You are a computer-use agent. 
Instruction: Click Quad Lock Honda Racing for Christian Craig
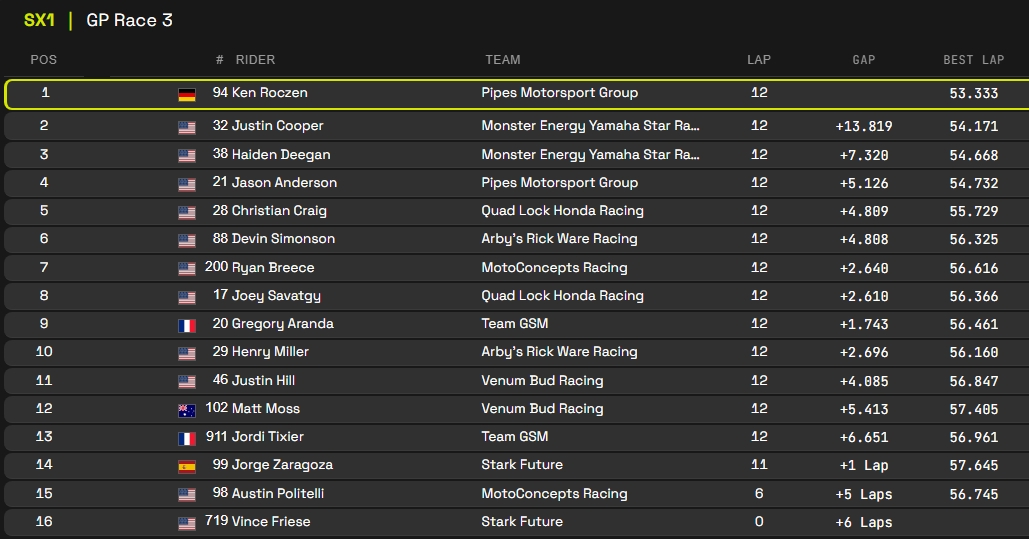(562, 211)
